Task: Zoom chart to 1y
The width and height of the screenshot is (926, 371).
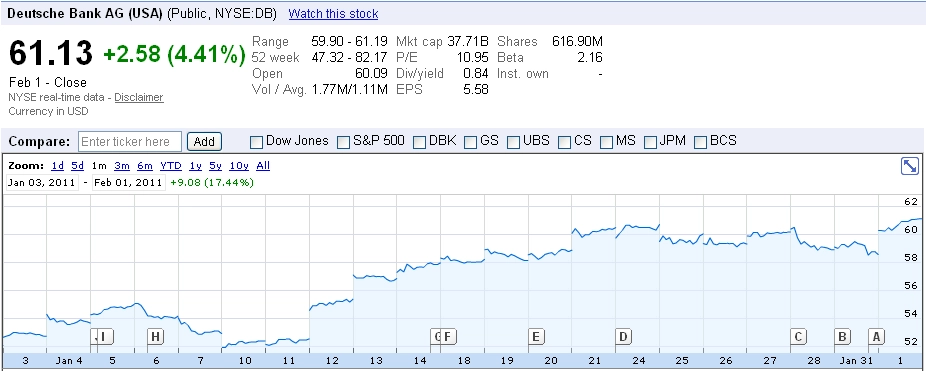Action: 195,166
